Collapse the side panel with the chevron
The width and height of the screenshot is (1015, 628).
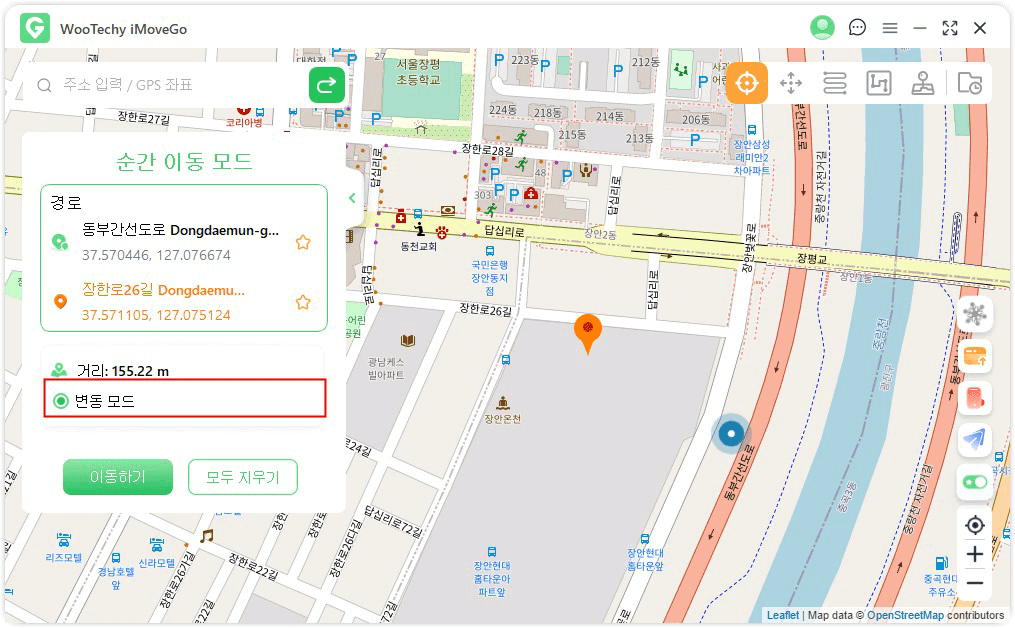[x=352, y=198]
